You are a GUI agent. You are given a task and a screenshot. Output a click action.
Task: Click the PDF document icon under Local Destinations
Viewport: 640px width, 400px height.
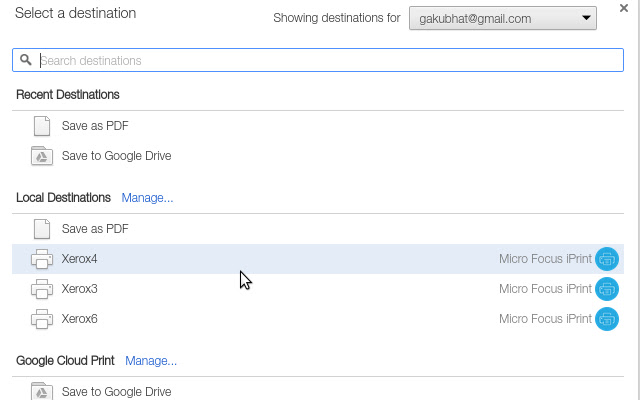[41, 229]
